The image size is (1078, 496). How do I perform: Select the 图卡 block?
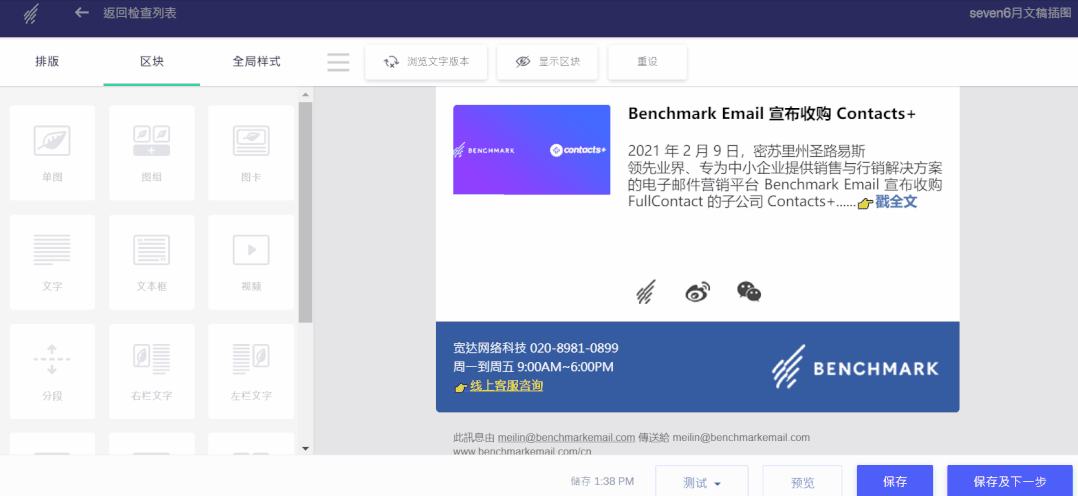(251, 153)
